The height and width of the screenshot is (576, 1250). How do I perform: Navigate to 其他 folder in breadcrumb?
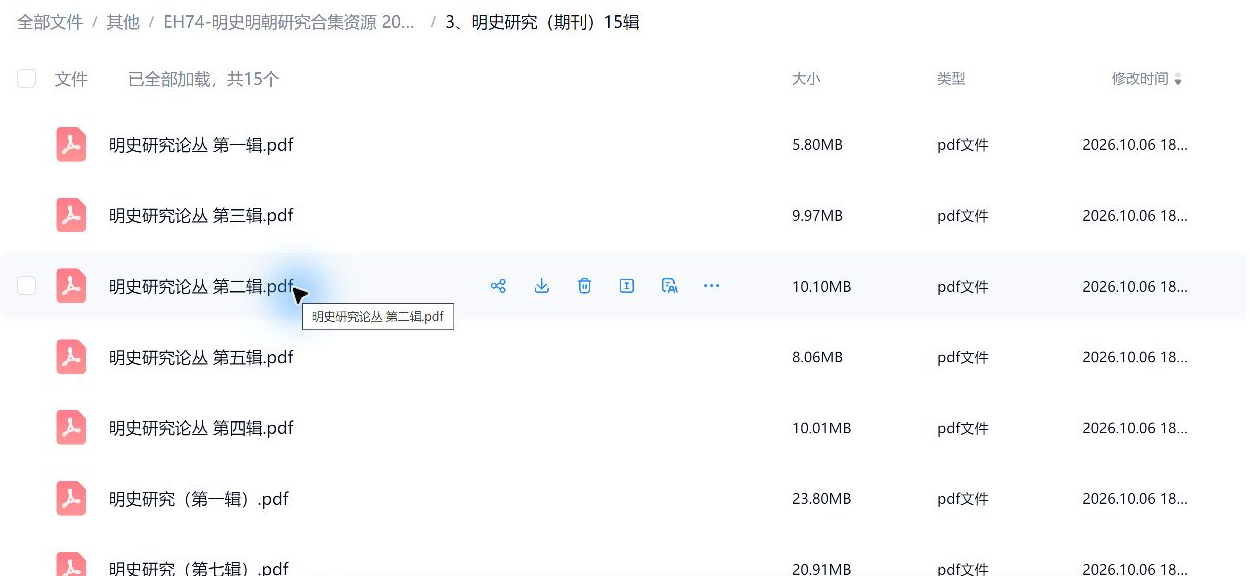pyautogui.click(x=123, y=22)
